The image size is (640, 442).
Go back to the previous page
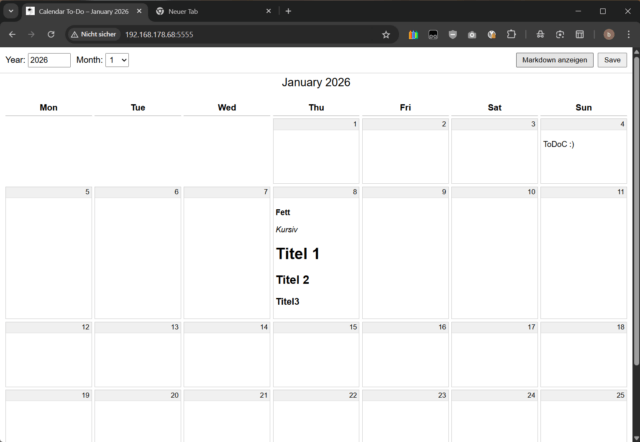pos(12,34)
